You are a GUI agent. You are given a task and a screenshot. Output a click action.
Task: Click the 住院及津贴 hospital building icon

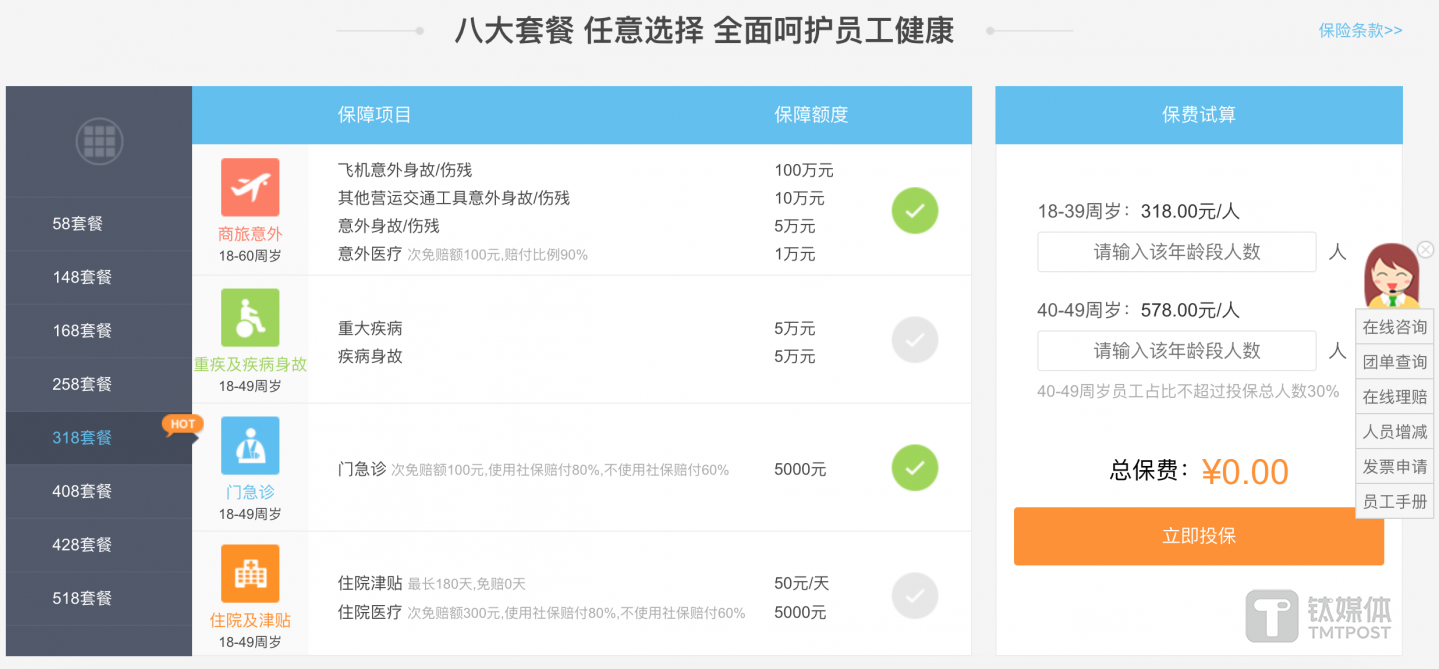[249, 573]
